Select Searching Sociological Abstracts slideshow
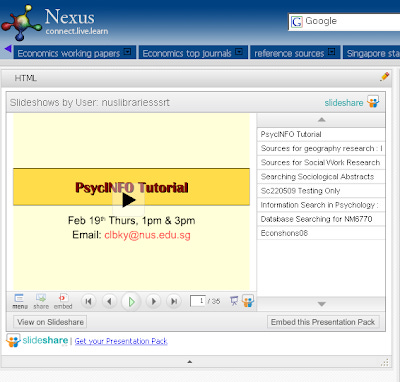Image resolution: width=400 pixels, height=382 pixels. [x=321, y=177]
